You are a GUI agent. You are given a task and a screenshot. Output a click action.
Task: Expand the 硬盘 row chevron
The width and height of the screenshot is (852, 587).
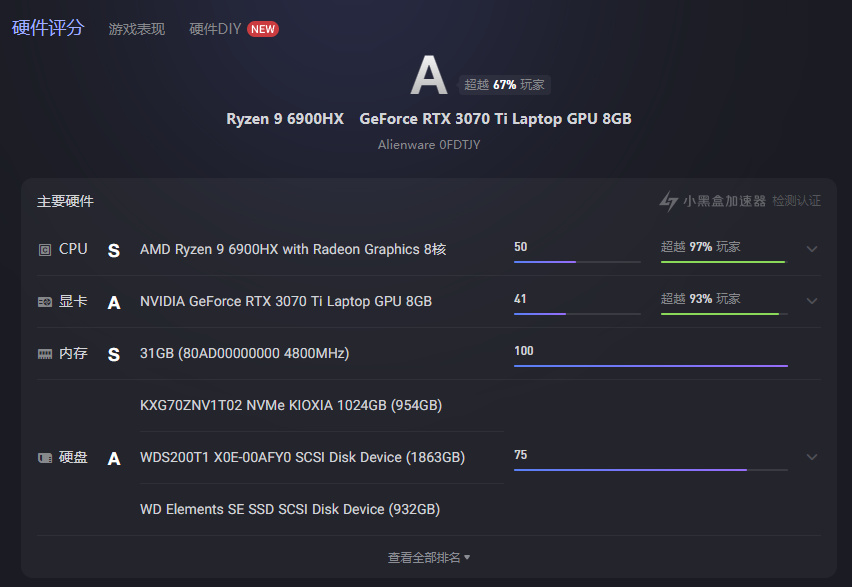click(812, 457)
